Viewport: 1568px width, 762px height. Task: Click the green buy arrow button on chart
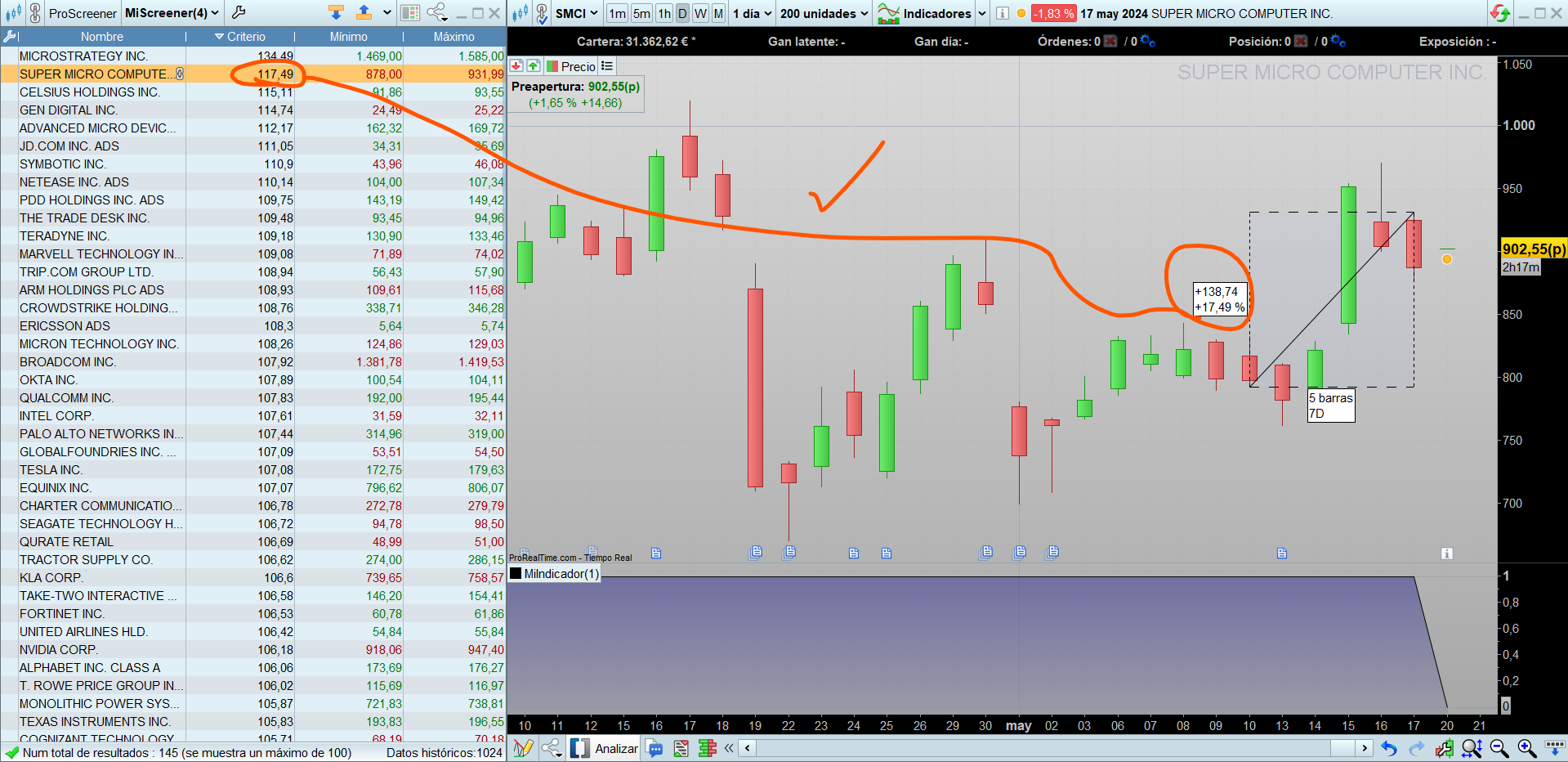point(534,66)
